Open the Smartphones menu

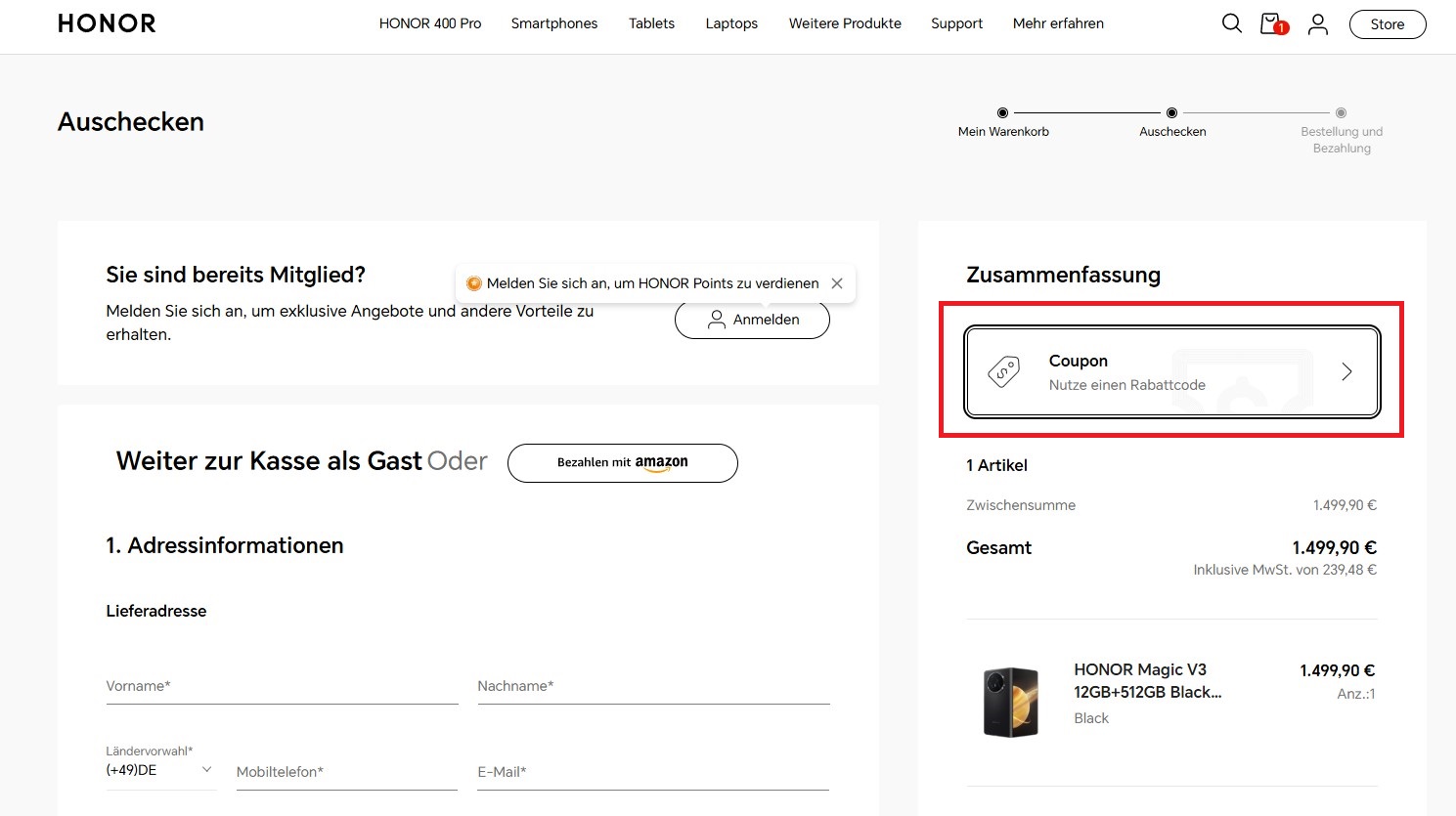(554, 23)
